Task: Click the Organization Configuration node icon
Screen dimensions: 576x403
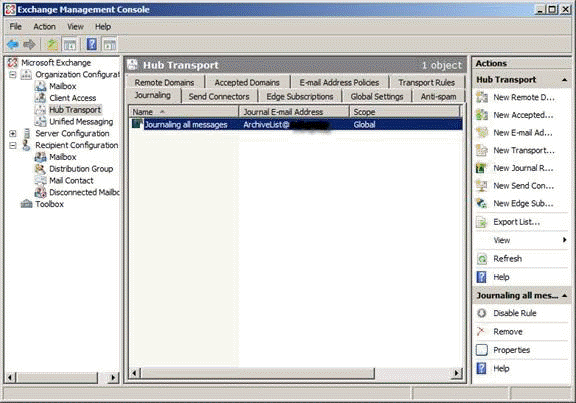Action: point(26,75)
